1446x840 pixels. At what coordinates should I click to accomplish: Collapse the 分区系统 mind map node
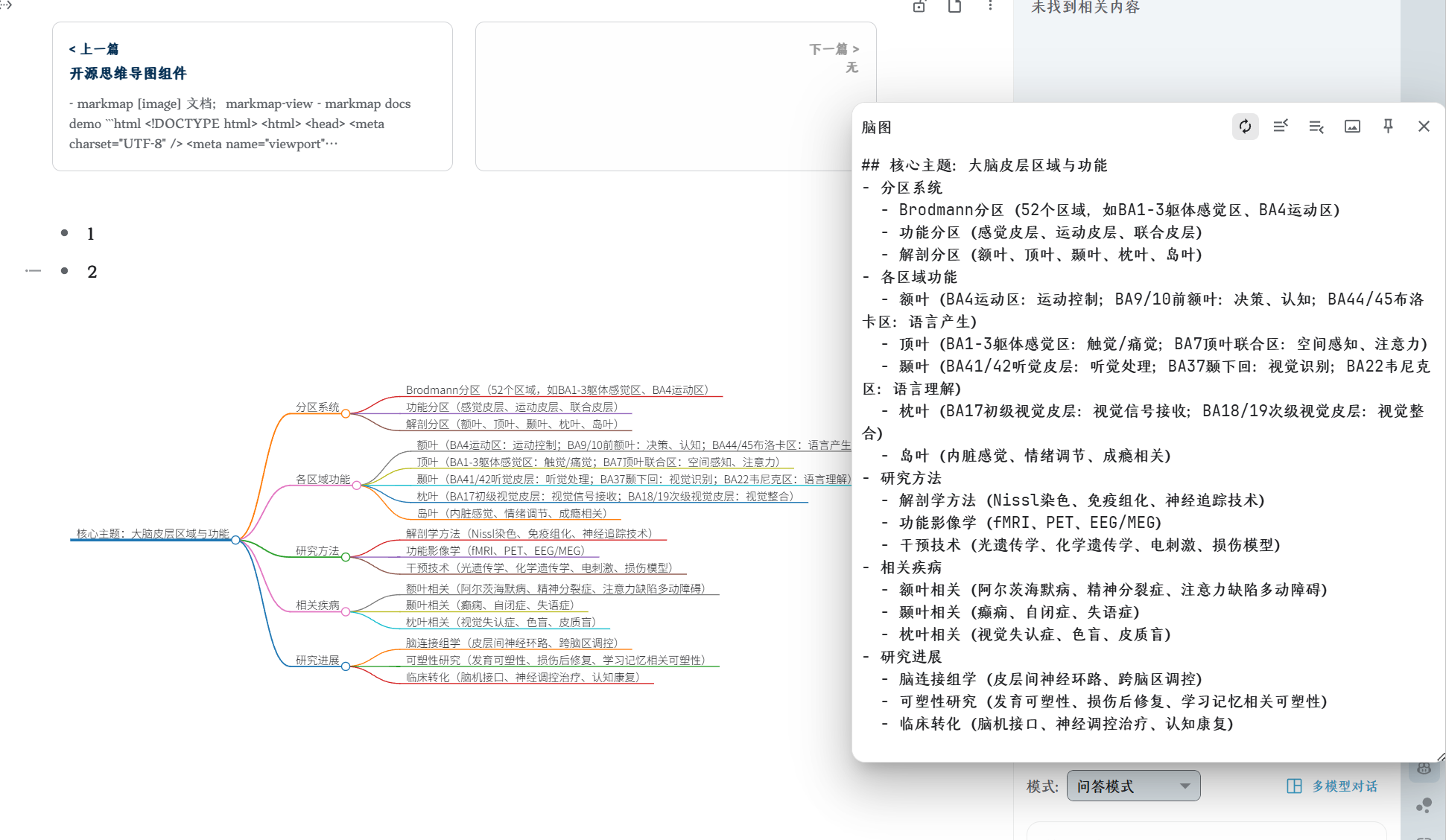346,413
